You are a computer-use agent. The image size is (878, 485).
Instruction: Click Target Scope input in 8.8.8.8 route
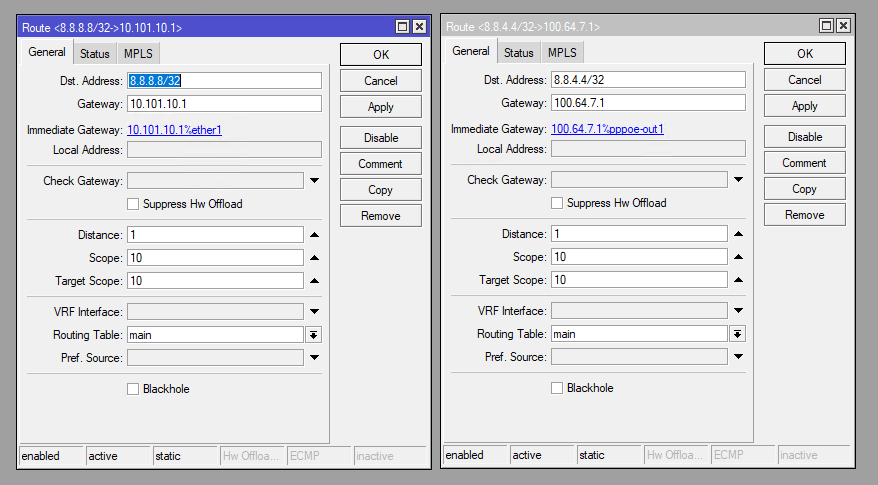pyautogui.click(x=216, y=281)
